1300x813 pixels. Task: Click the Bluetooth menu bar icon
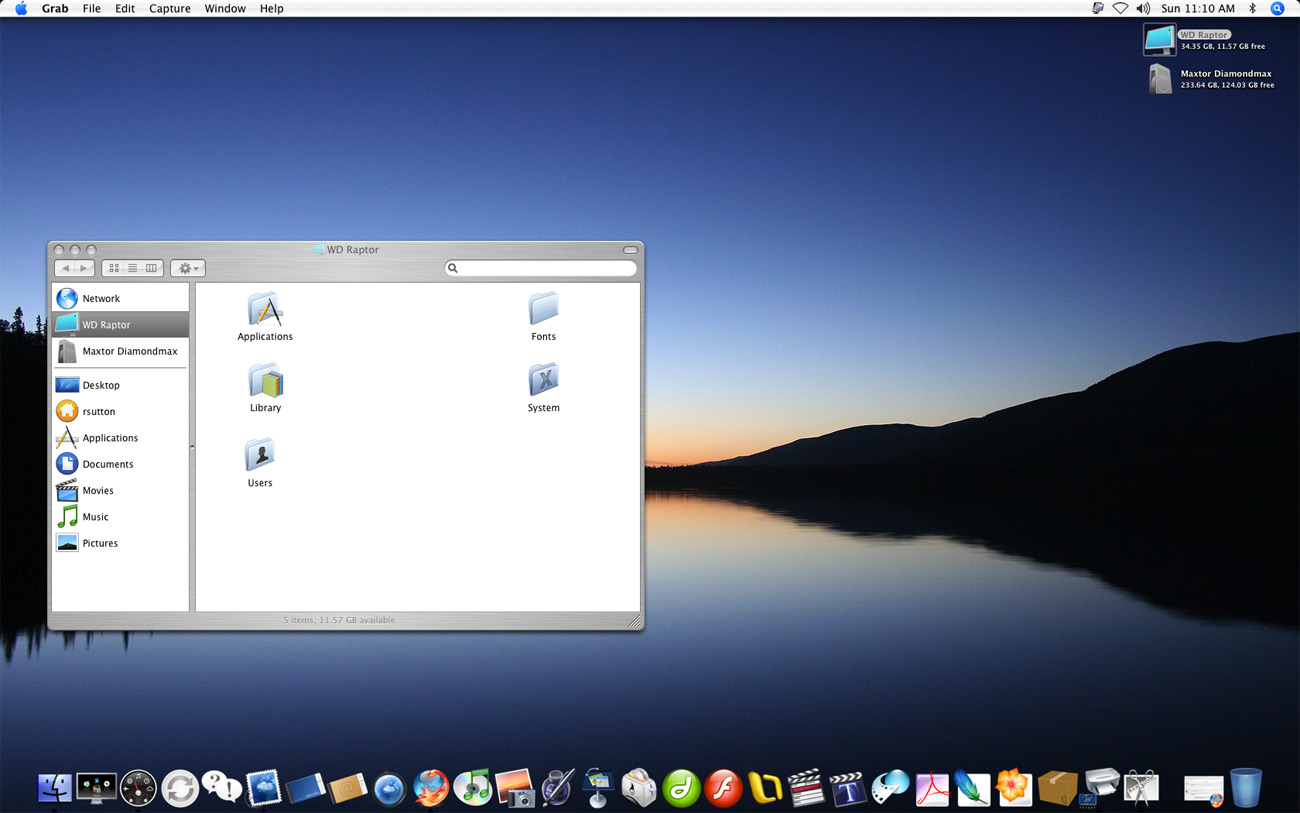(1252, 8)
